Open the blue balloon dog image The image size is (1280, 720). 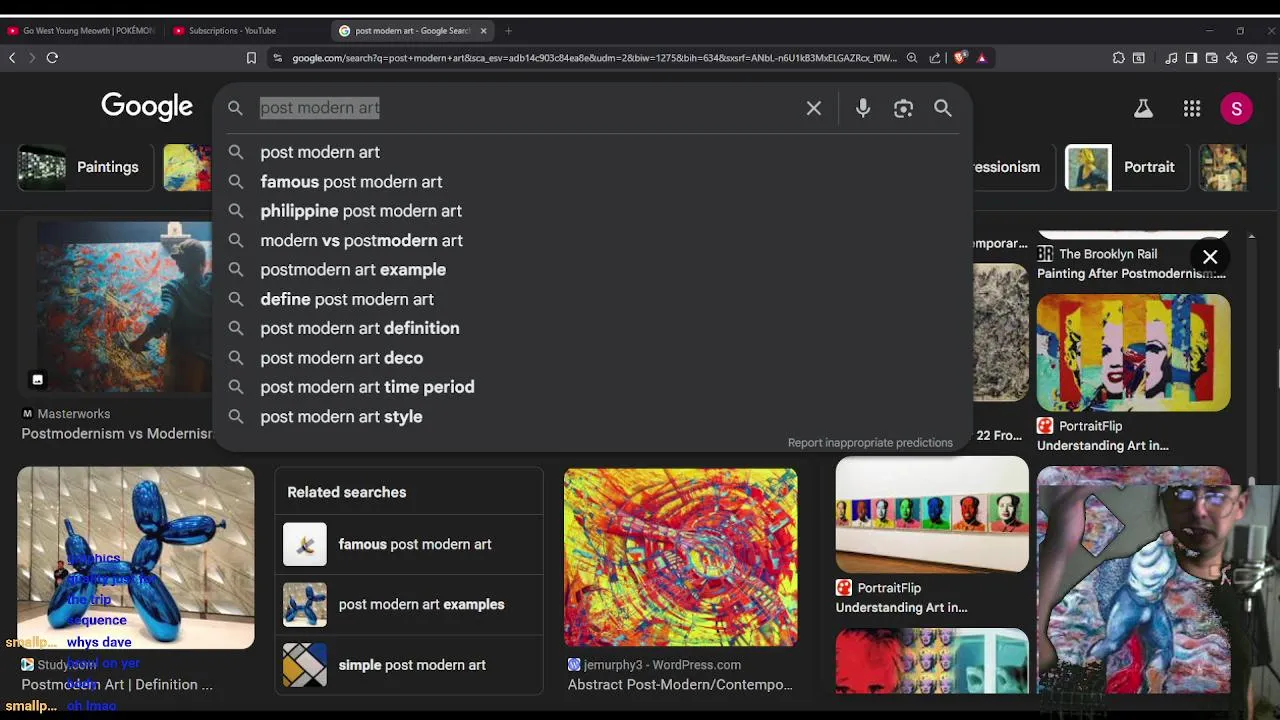click(136, 558)
